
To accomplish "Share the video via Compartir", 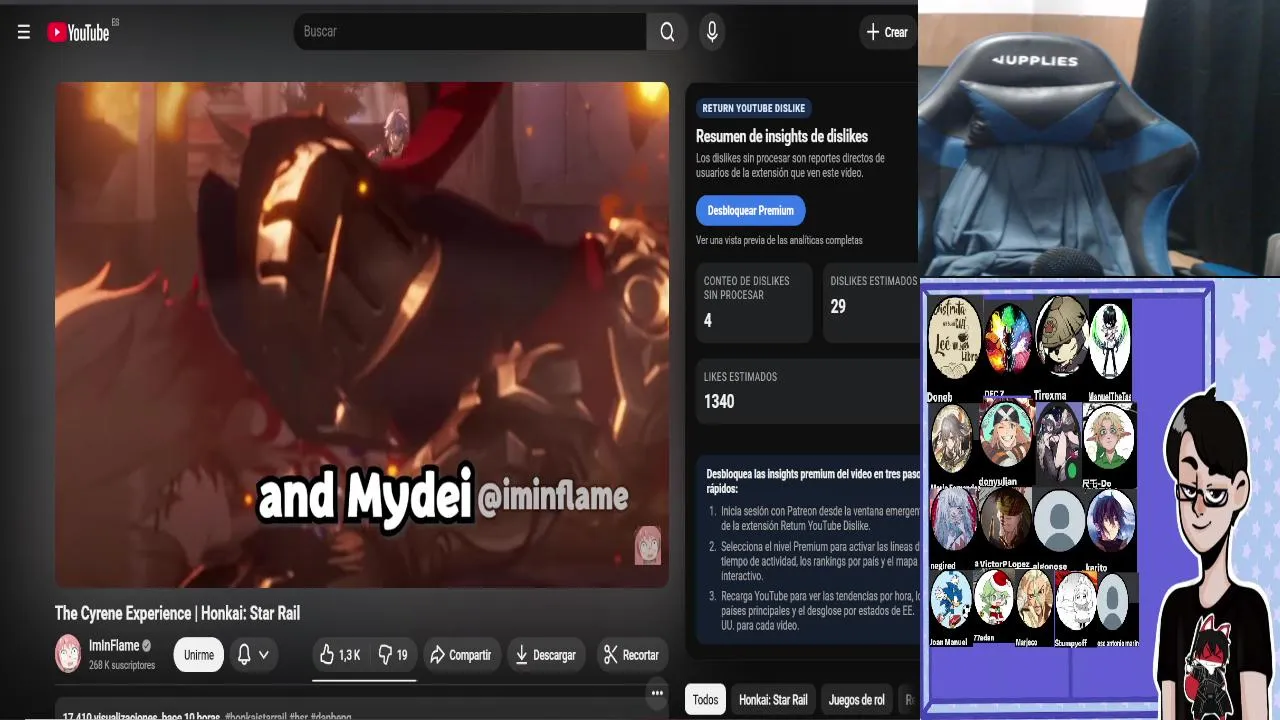I will tap(460, 655).
